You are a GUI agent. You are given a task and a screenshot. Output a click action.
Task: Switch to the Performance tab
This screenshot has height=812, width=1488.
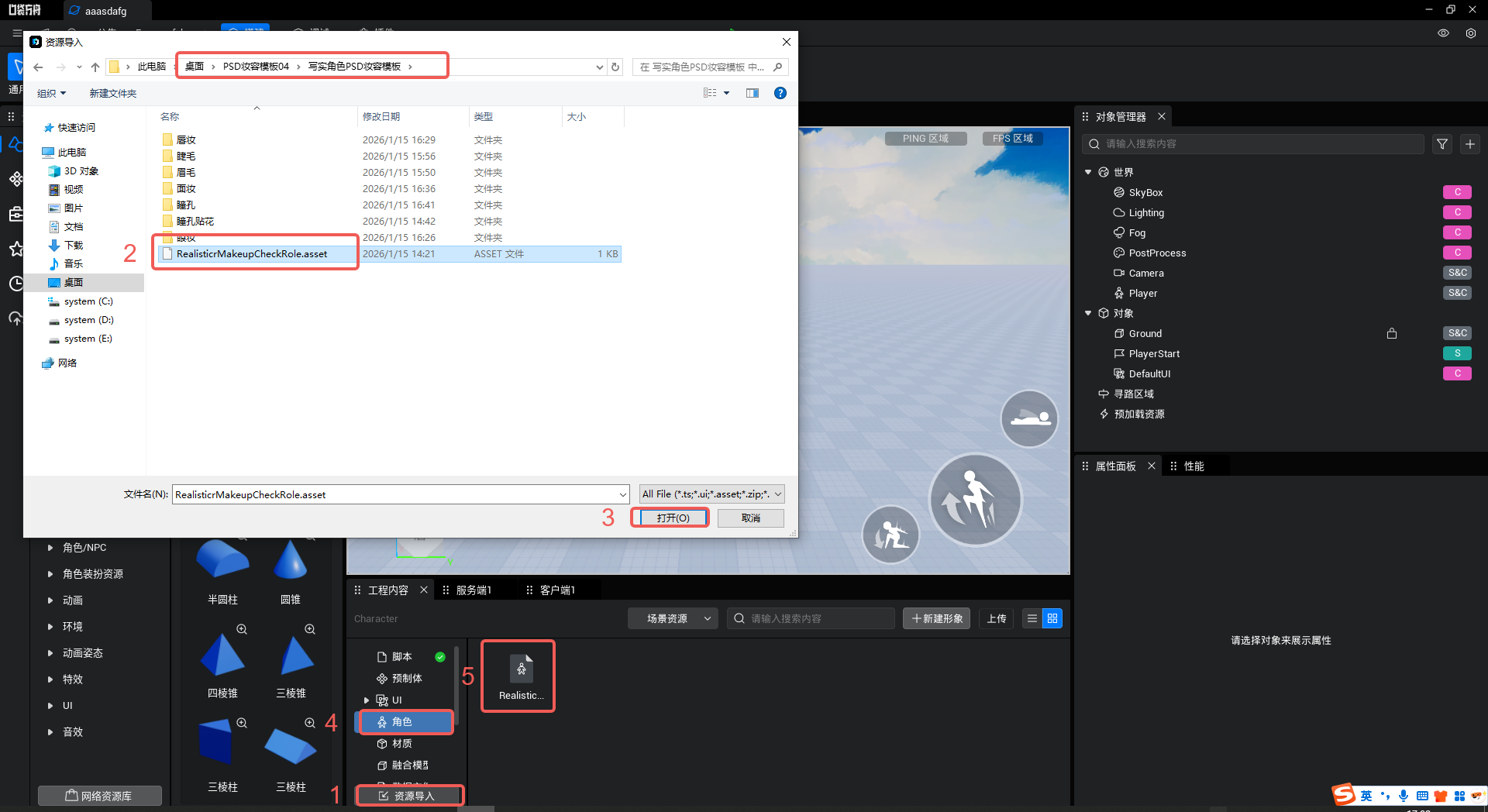click(x=1193, y=466)
